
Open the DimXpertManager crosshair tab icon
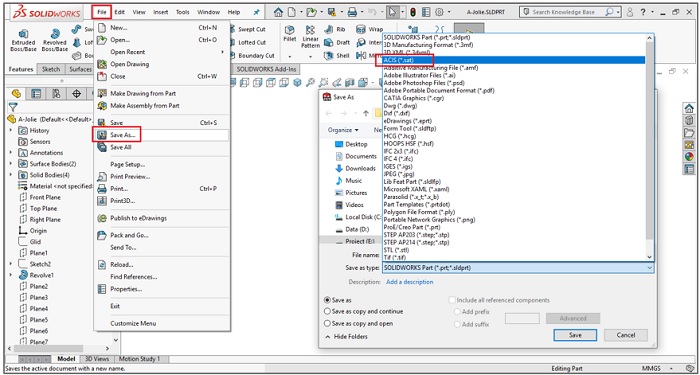(x=76, y=93)
